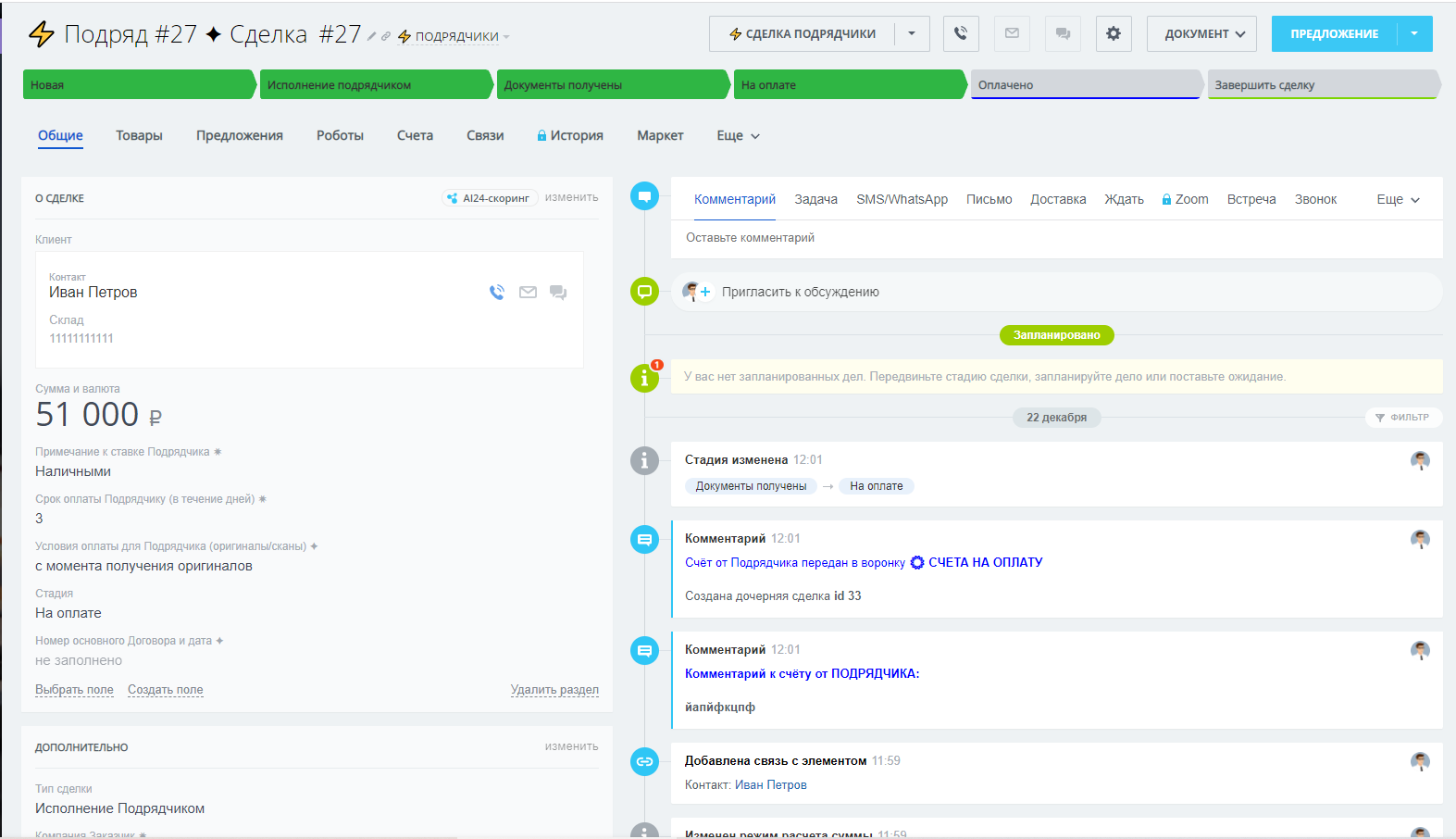Select the Оплачено pipeline stage
The image size is (1456, 839).
click(1083, 85)
